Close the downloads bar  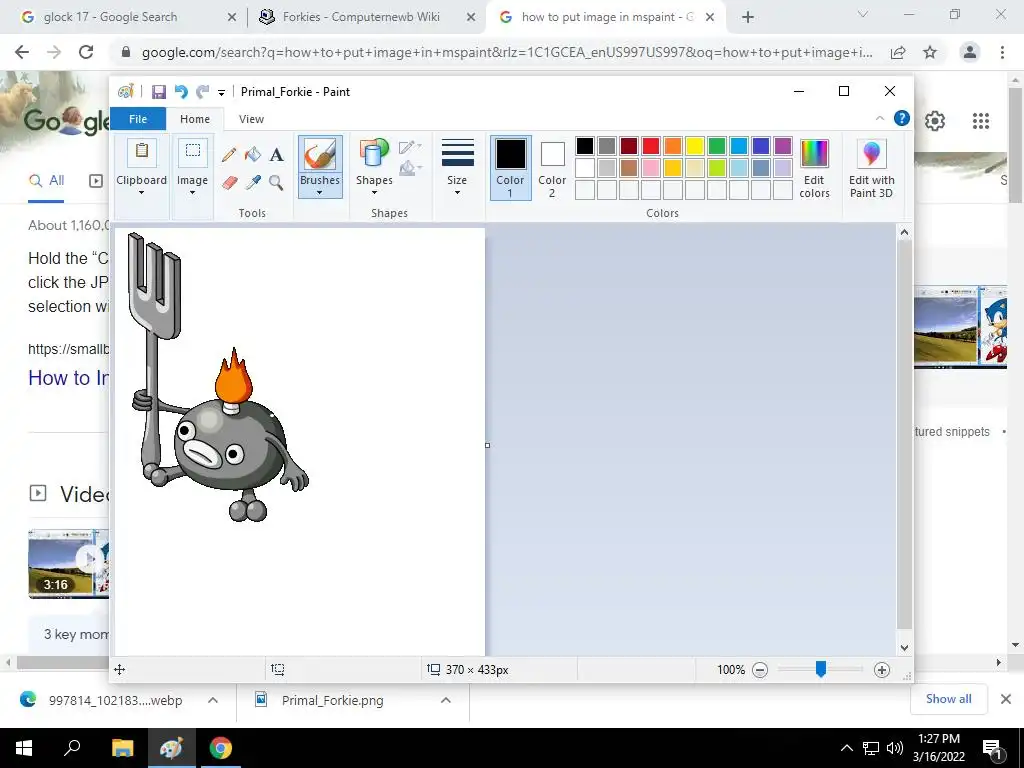1006,699
